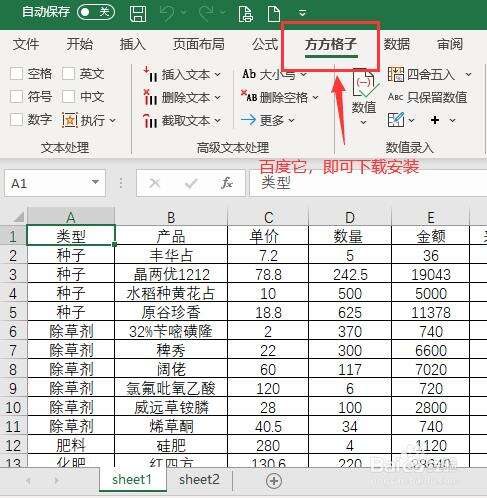487x498 pixels.
Task: Expand the 截取文本 dropdown arrow
Action: 218,121
